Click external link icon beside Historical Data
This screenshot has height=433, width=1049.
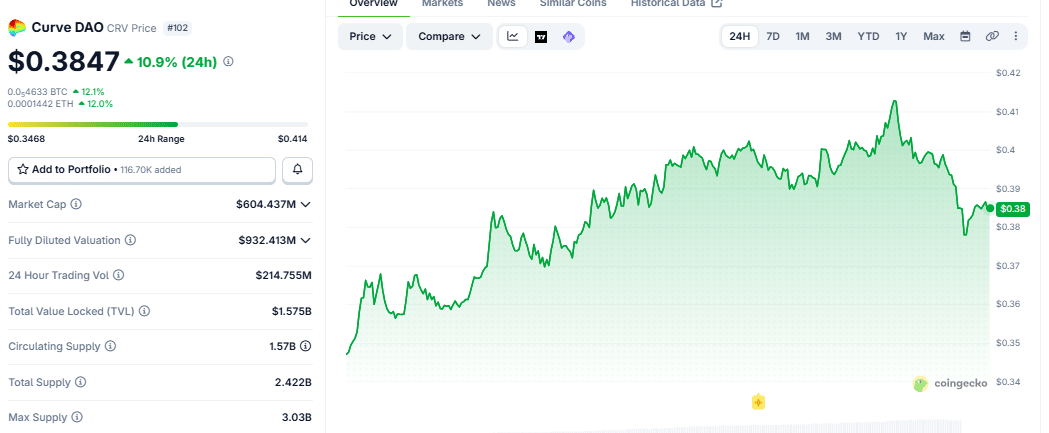717,3
